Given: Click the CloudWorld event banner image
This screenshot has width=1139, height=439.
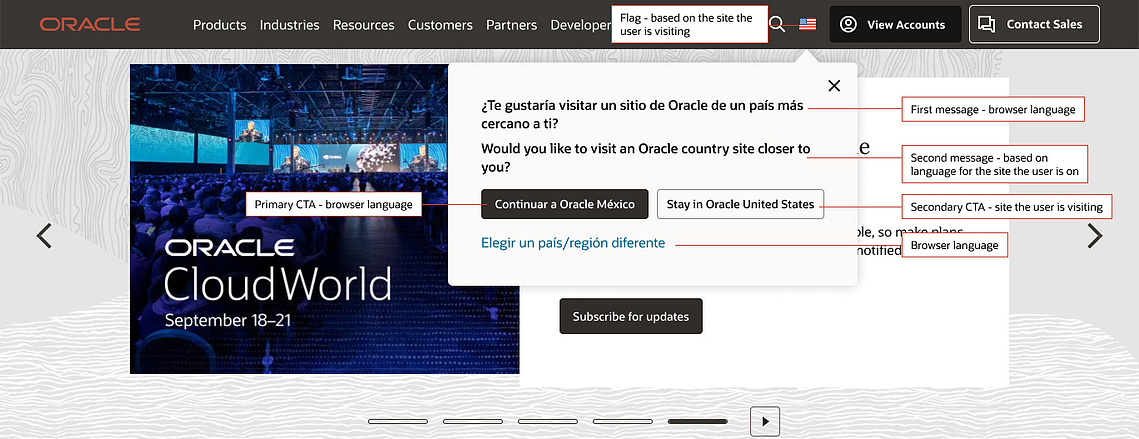Looking at the screenshot, I should (x=325, y=219).
